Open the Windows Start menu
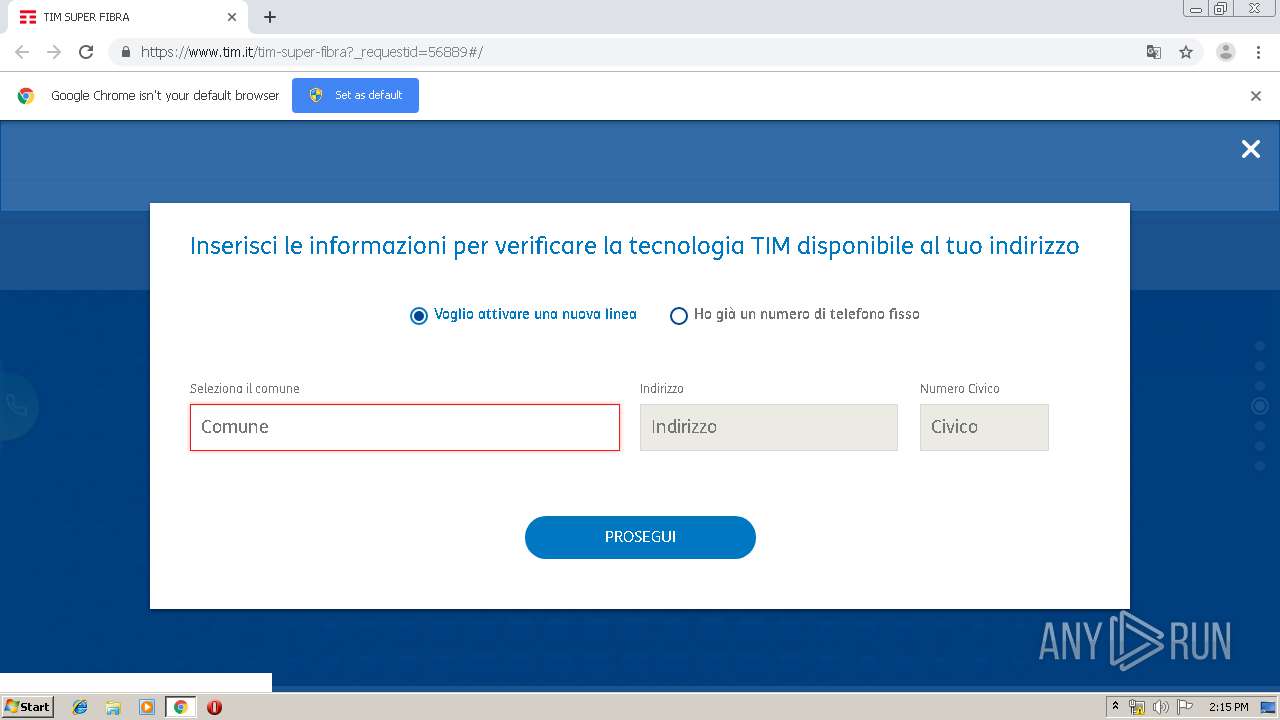The image size is (1280, 720). point(27,707)
